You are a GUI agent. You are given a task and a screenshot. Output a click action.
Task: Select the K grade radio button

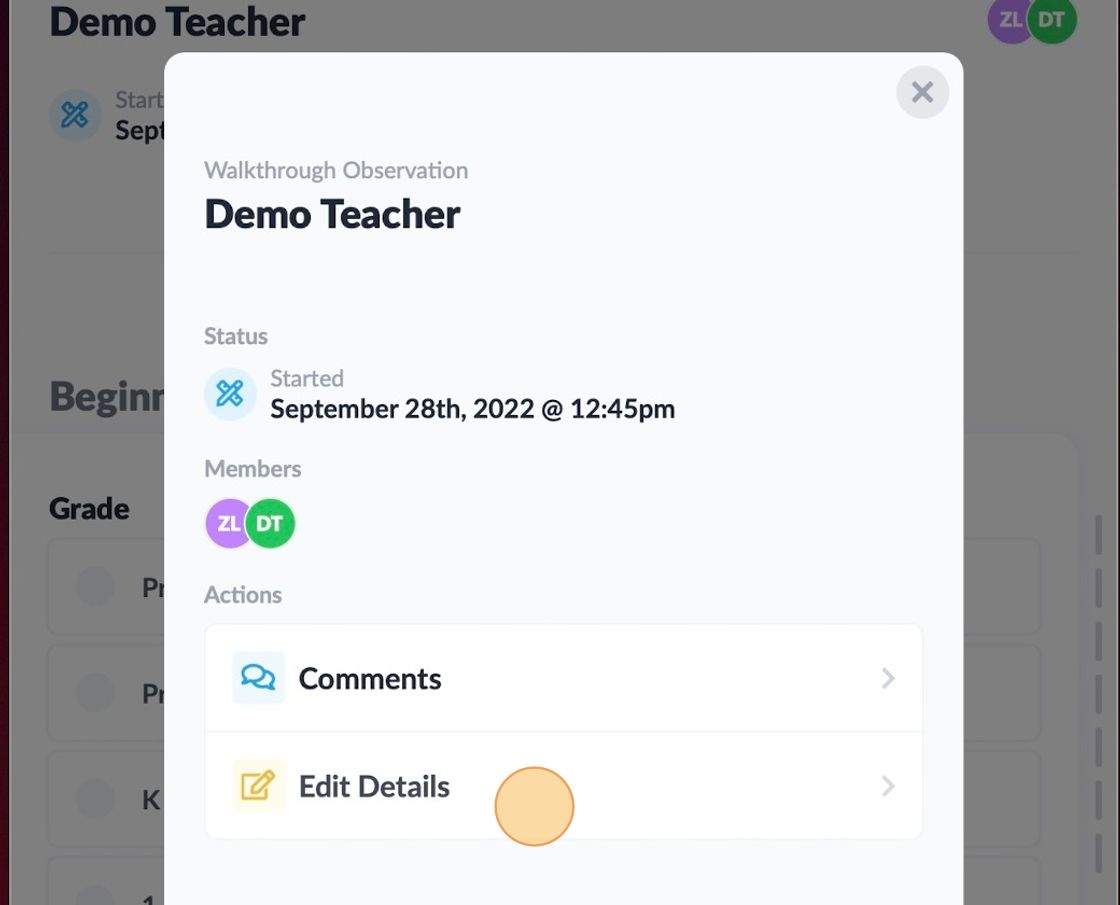[96, 798]
